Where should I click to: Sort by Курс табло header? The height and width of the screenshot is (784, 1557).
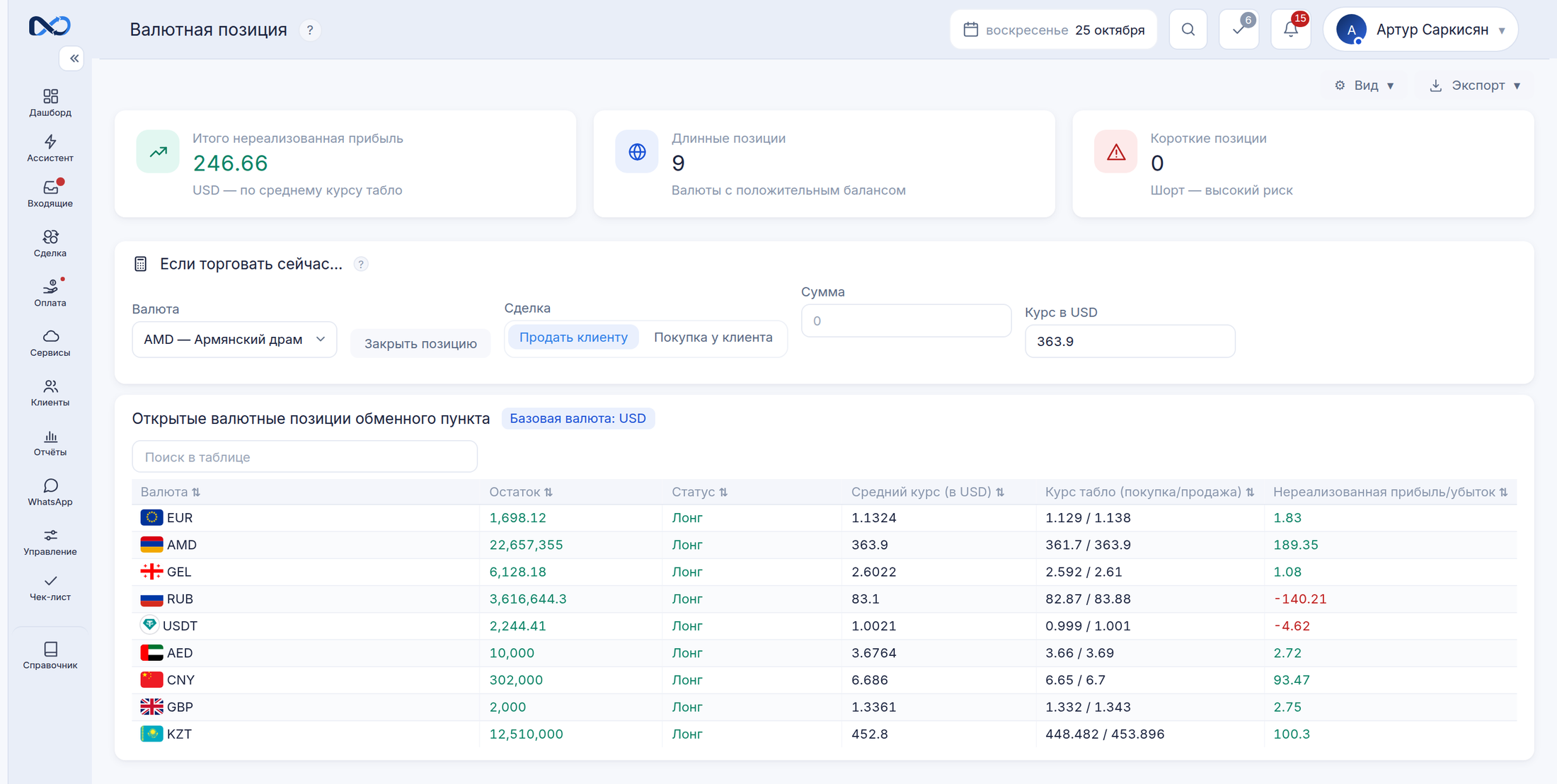[x=1149, y=492]
